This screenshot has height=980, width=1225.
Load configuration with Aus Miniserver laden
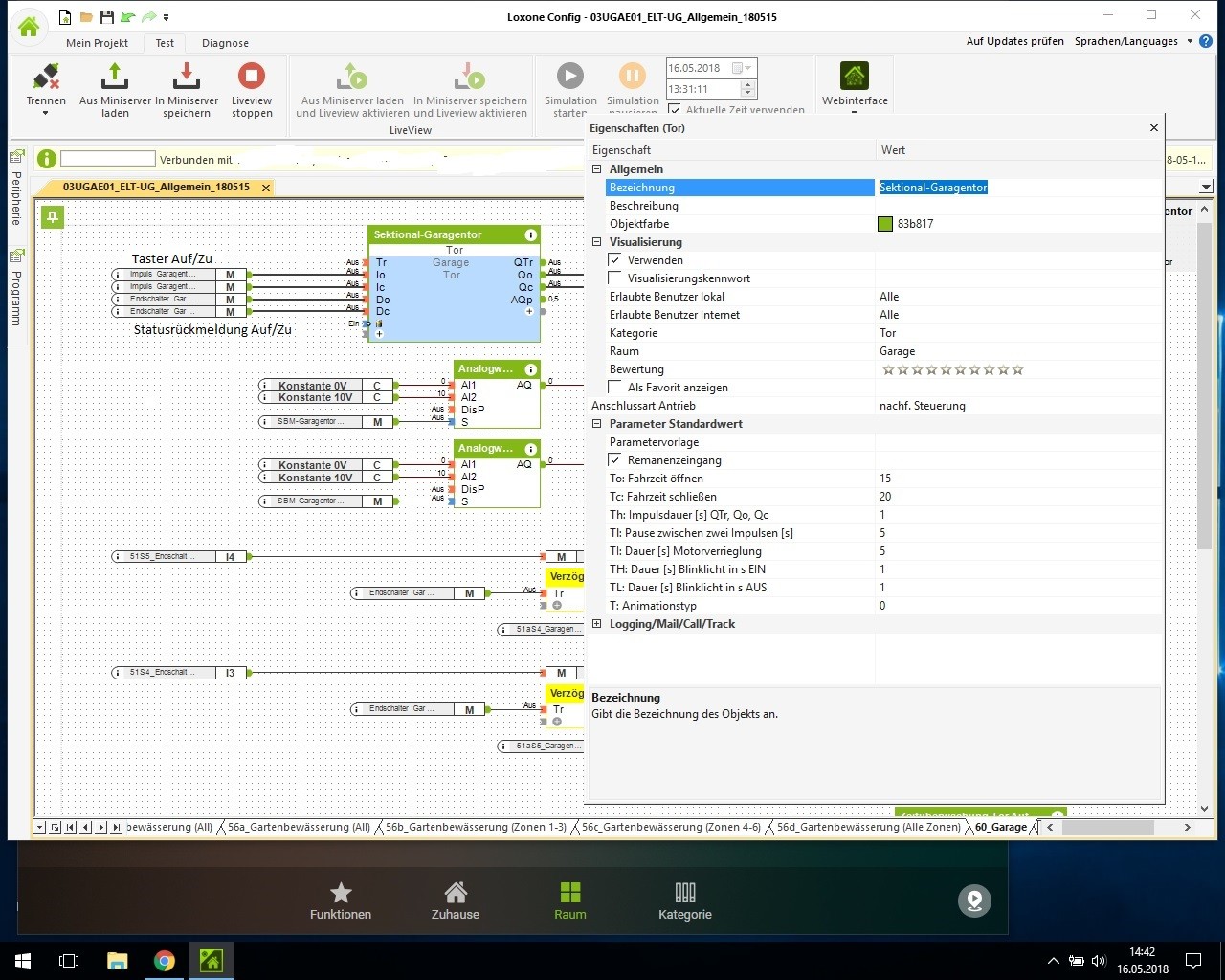click(115, 90)
